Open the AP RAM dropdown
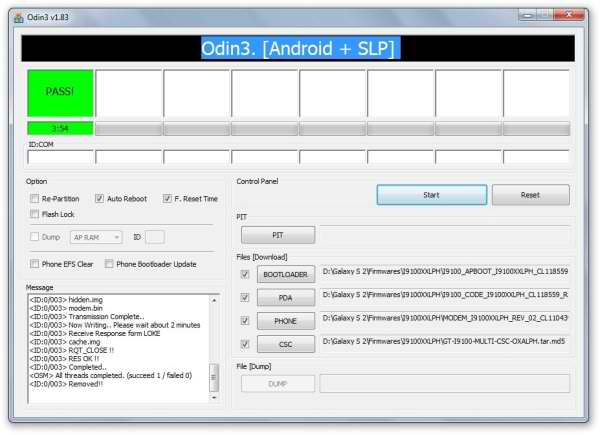 (x=96, y=237)
